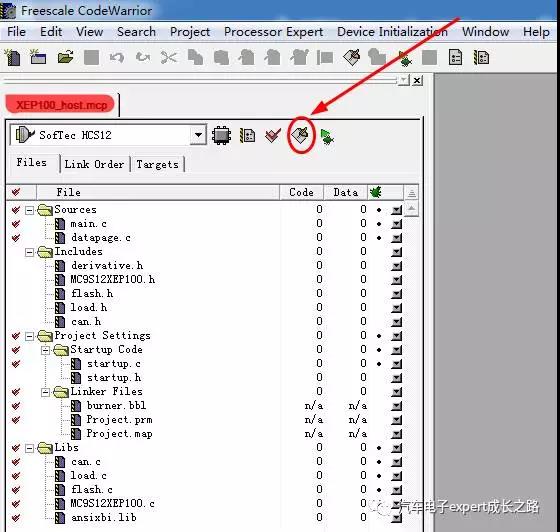Screen dimensions: 560x532
Task: Click the main.c file icon
Action: point(60,224)
